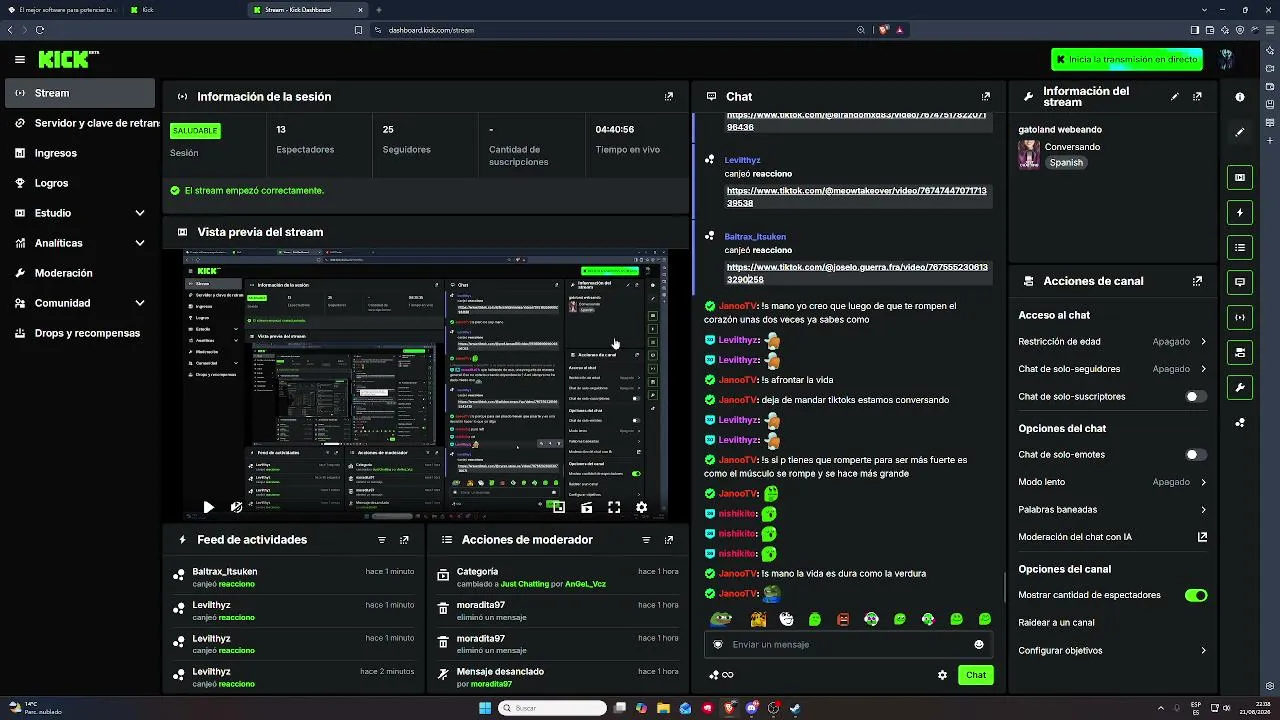Image resolution: width=1280 pixels, height=720 pixels.
Task: Toggle the chat bubble icon in the right rail
Action: coord(1240,283)
